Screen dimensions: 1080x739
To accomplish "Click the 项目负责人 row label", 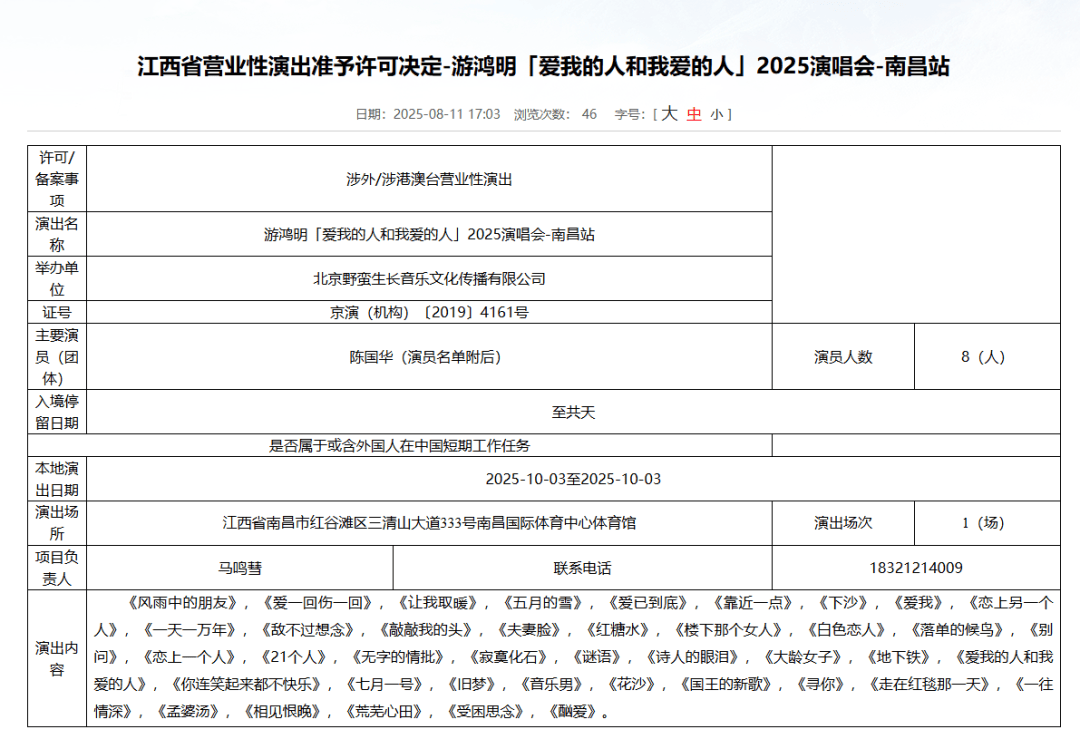I will 57,568.
